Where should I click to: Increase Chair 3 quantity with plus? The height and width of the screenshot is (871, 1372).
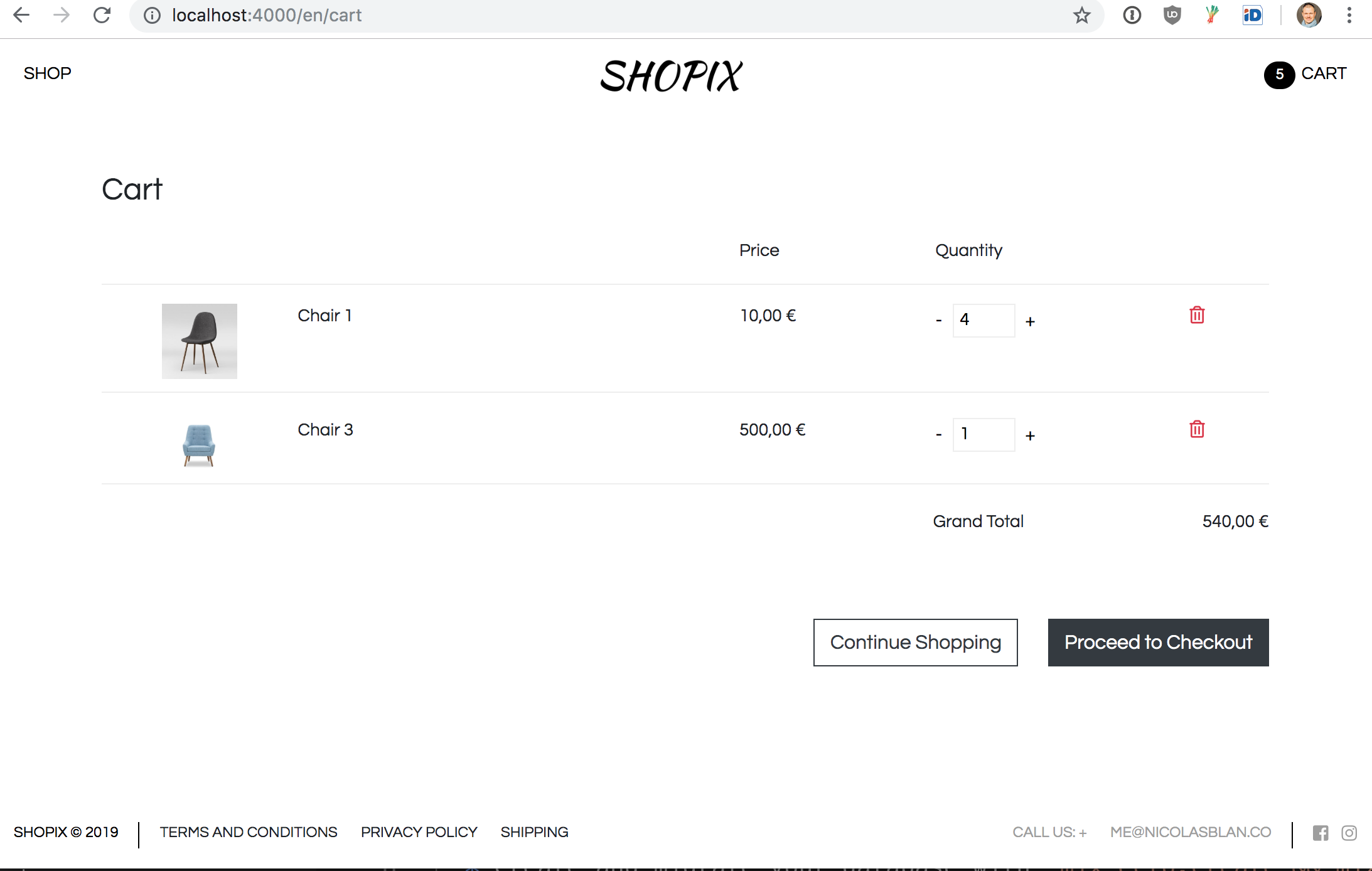1030,435
